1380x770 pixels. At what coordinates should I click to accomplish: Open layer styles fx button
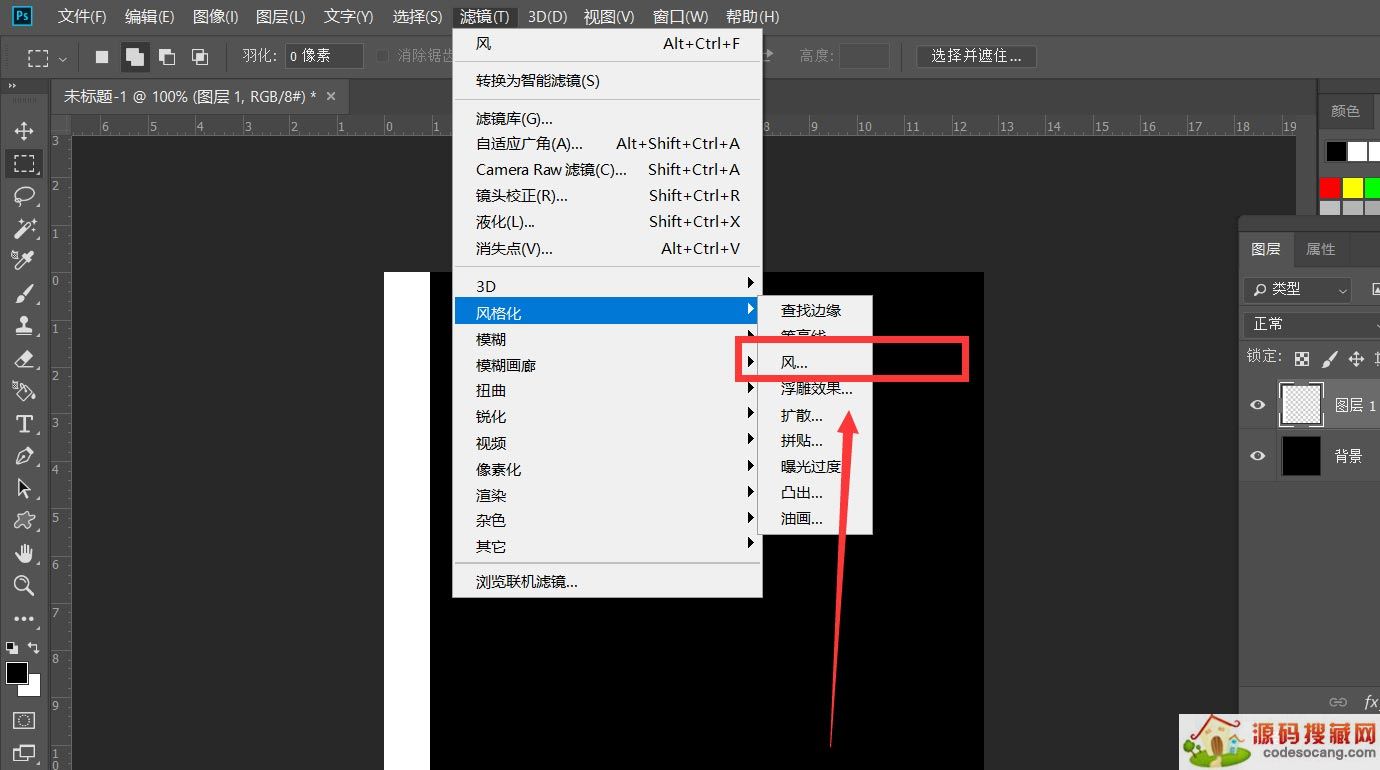(1371, 702)
